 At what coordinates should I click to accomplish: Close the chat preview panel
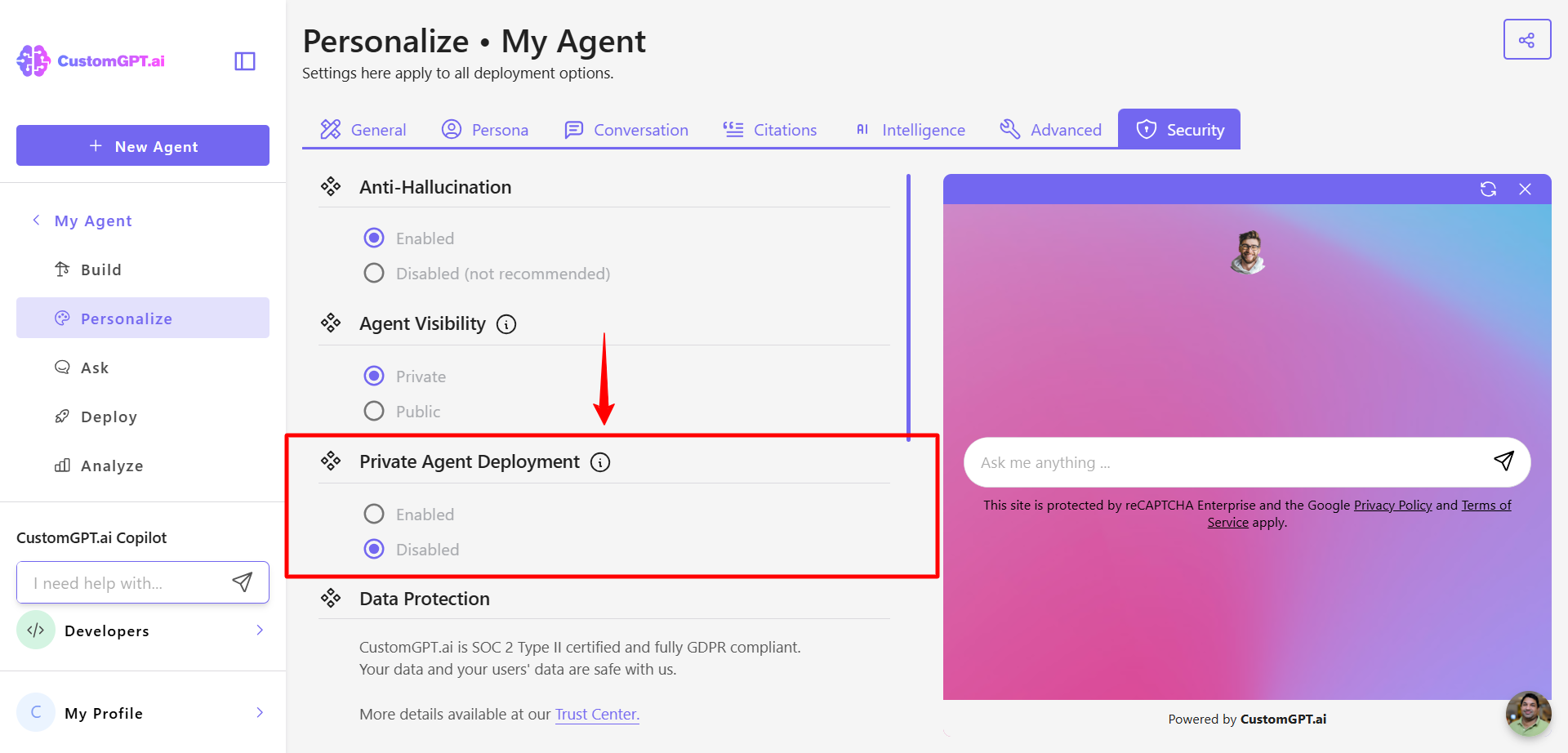pyautogui.click(x=1525, y=189)
